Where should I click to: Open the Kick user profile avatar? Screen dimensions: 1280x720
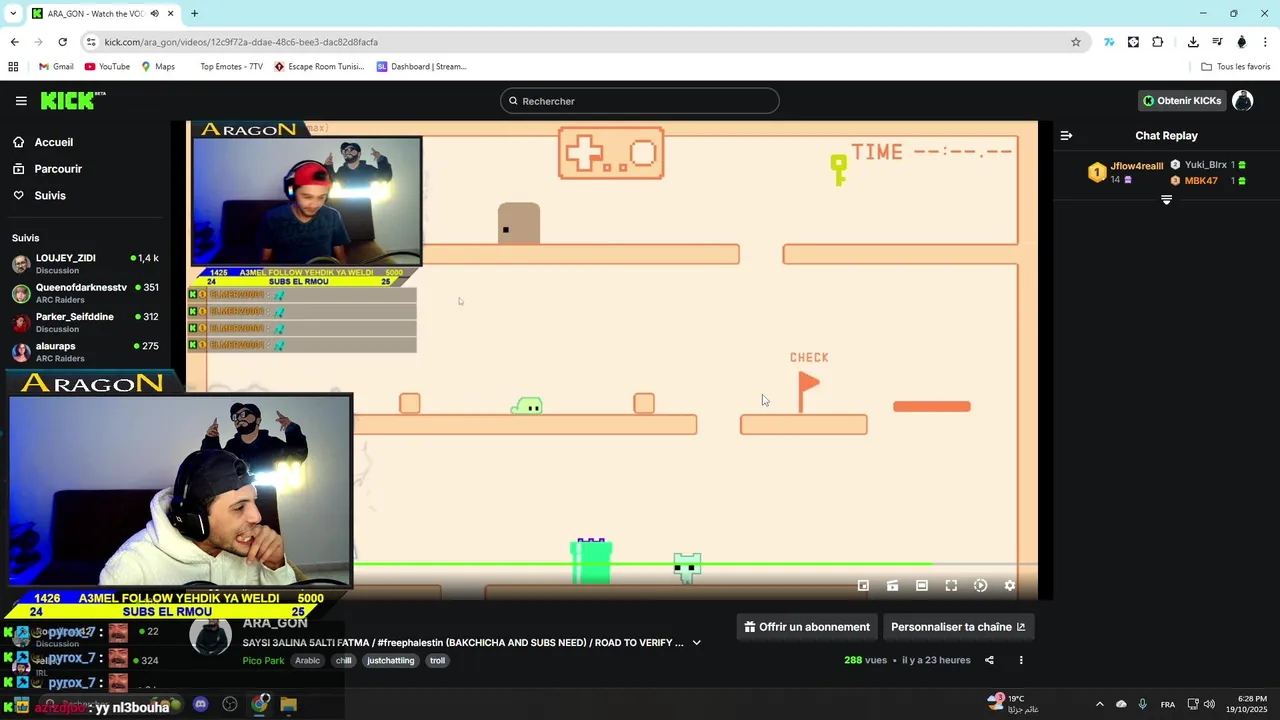(1243, 101)
